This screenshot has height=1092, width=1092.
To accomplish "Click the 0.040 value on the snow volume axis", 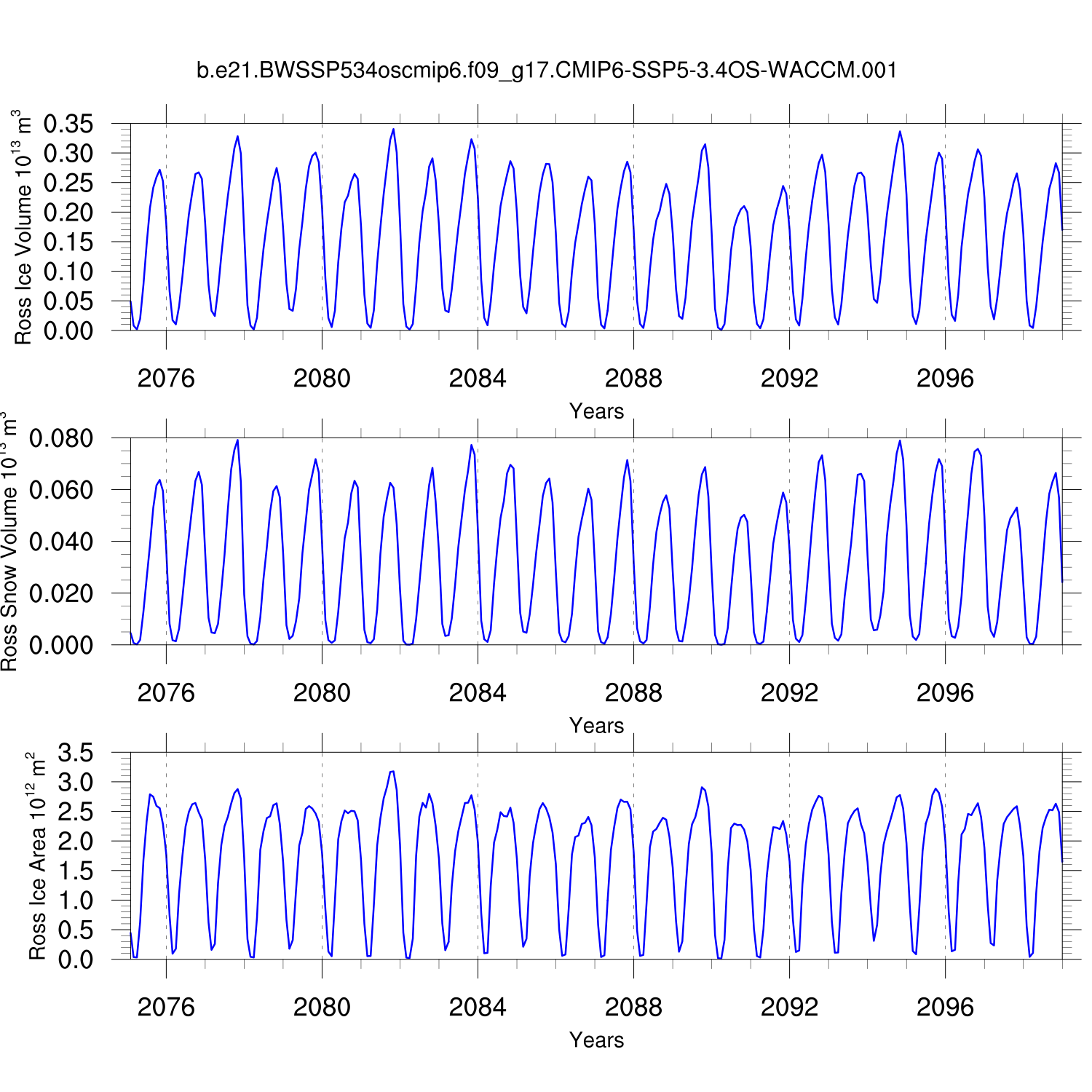I will click(x=61, y=542).
